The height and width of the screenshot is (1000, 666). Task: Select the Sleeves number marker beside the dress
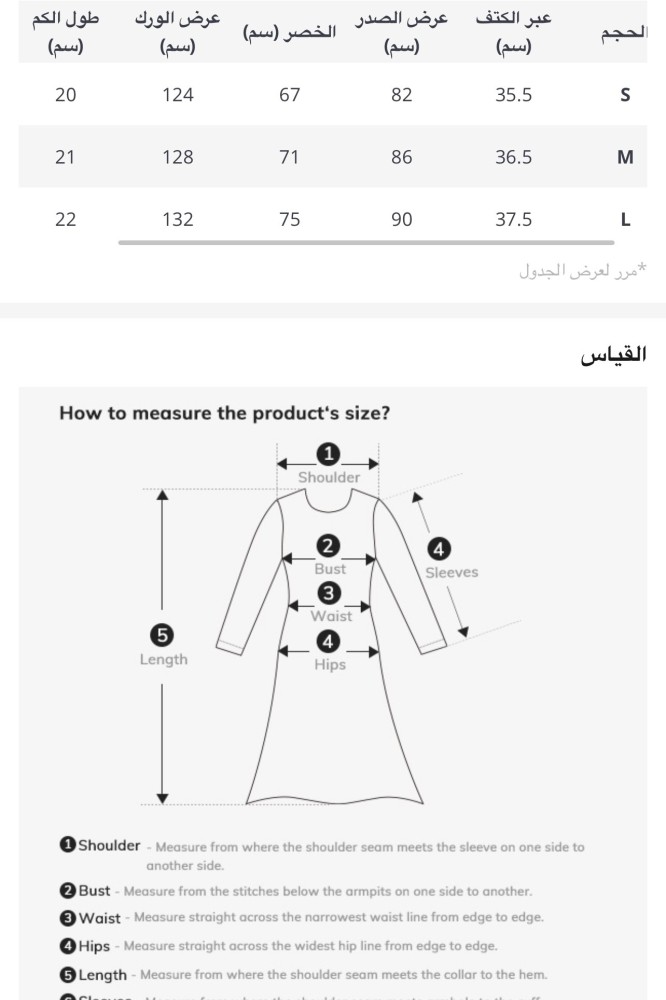click(438, 549)
